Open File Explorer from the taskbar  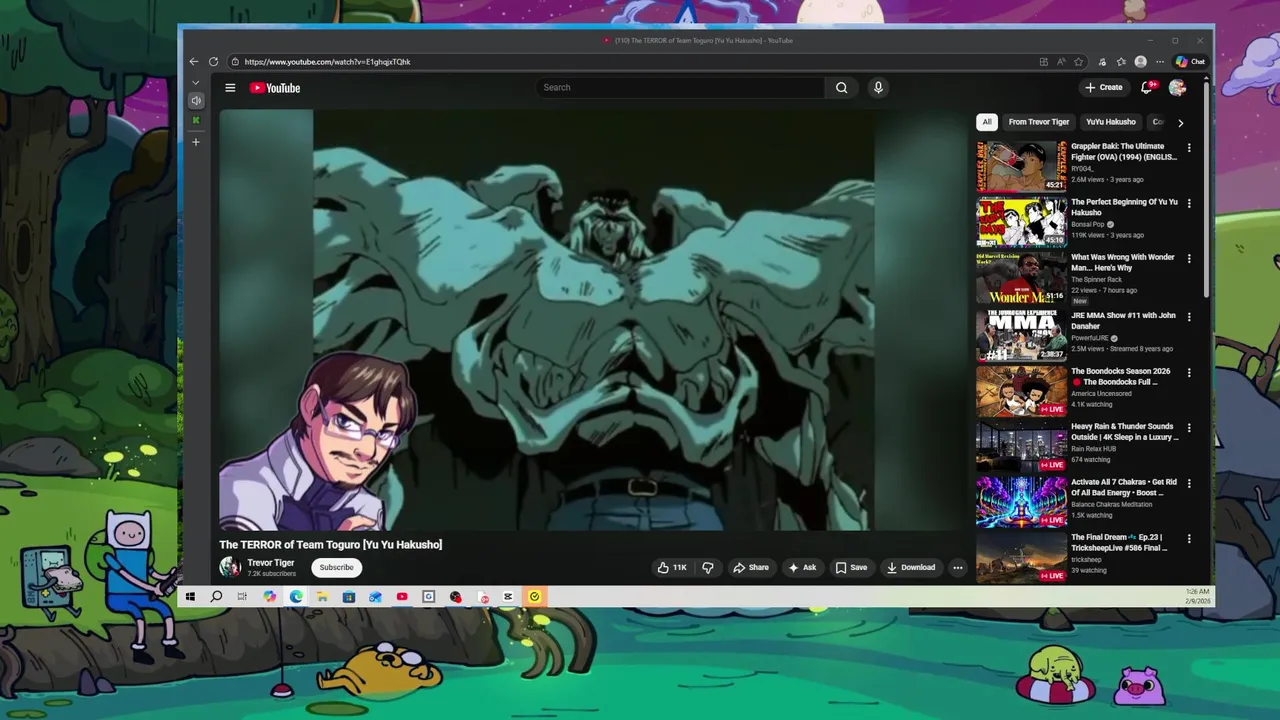[x=322, y=597]
